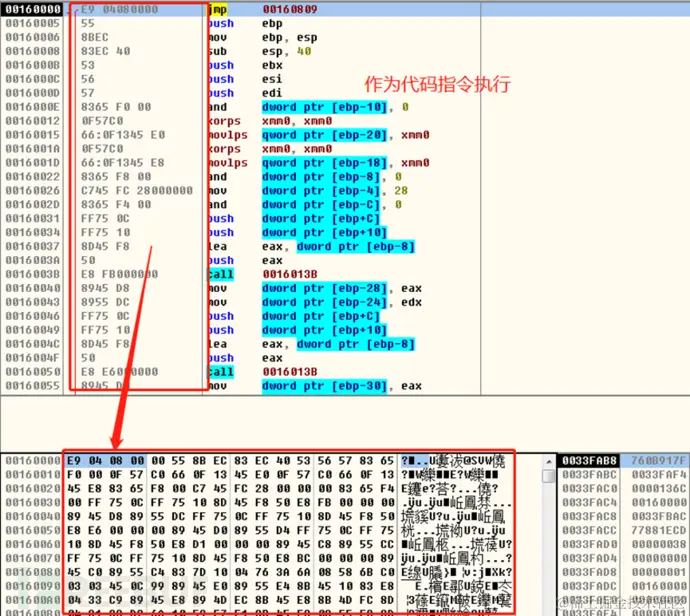This screenshot has height=616, width=690.
Task: Select the 'push esi' instruction
Action: click(246, 79)
